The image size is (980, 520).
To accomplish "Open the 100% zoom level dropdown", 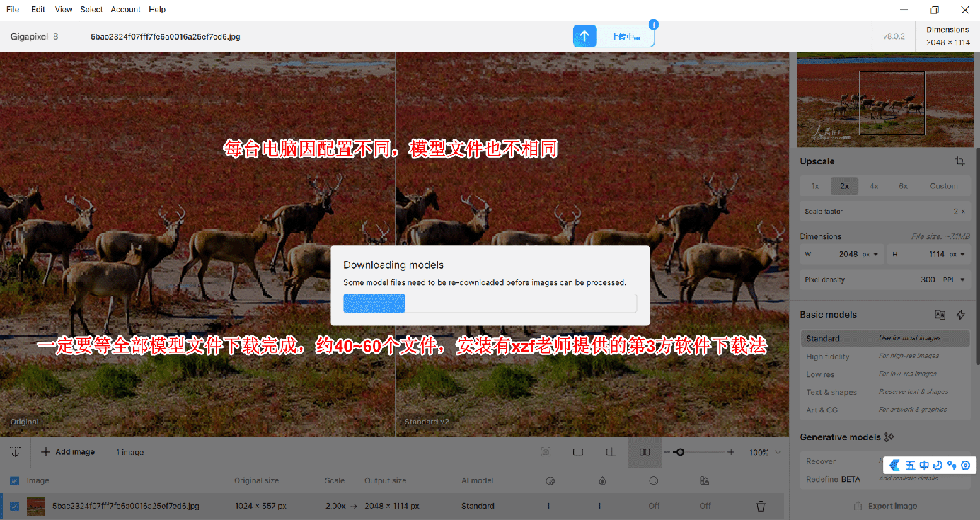I will (764, 452).
